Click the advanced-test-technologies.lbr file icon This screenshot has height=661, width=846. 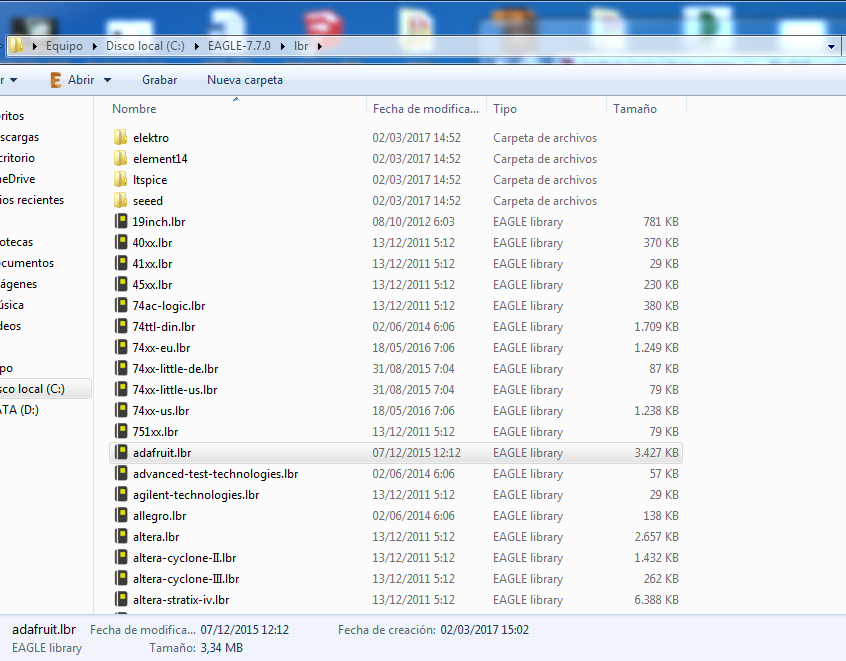point(121,474)
